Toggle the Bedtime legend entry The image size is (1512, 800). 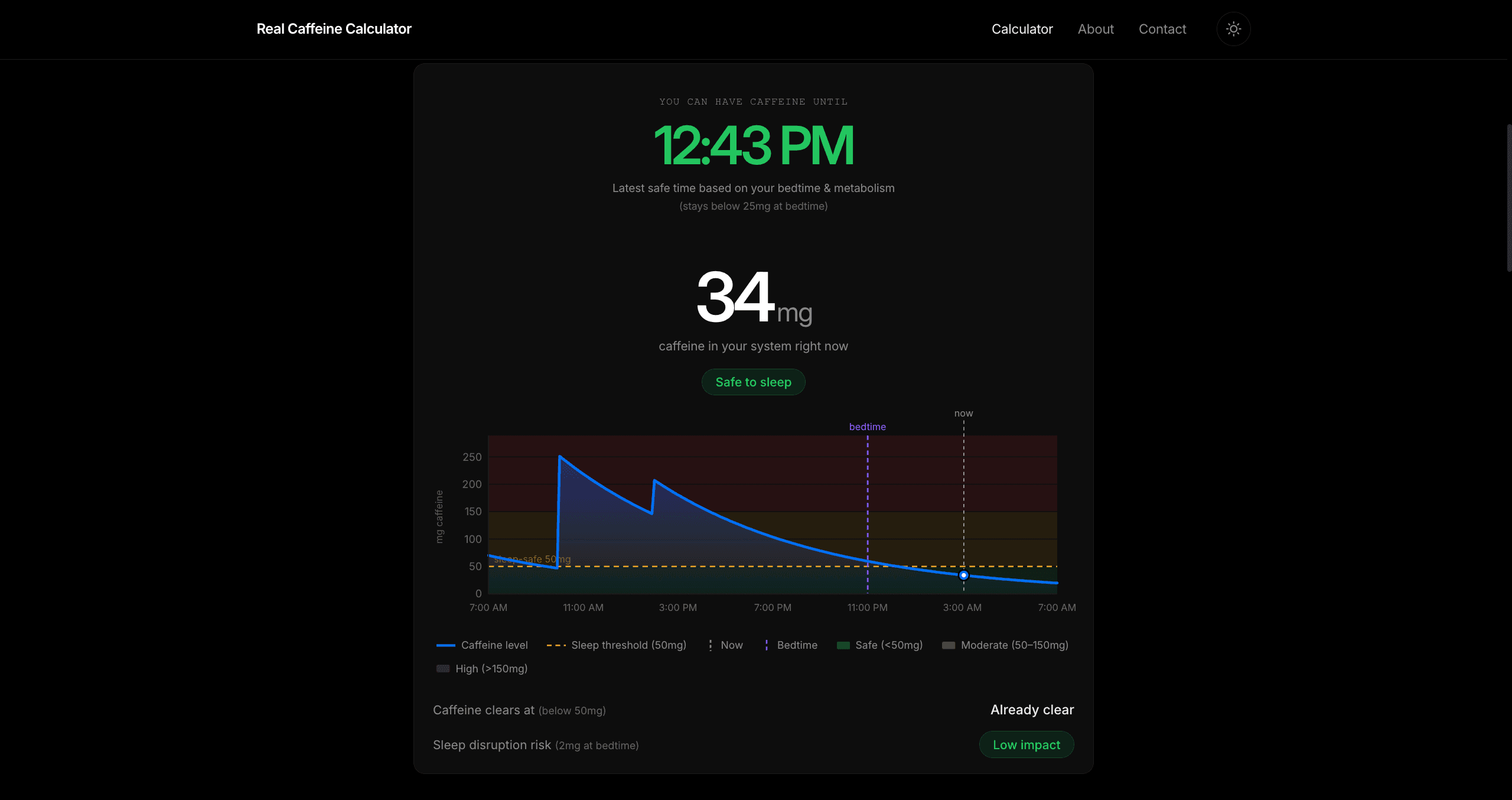coord(791,645)
